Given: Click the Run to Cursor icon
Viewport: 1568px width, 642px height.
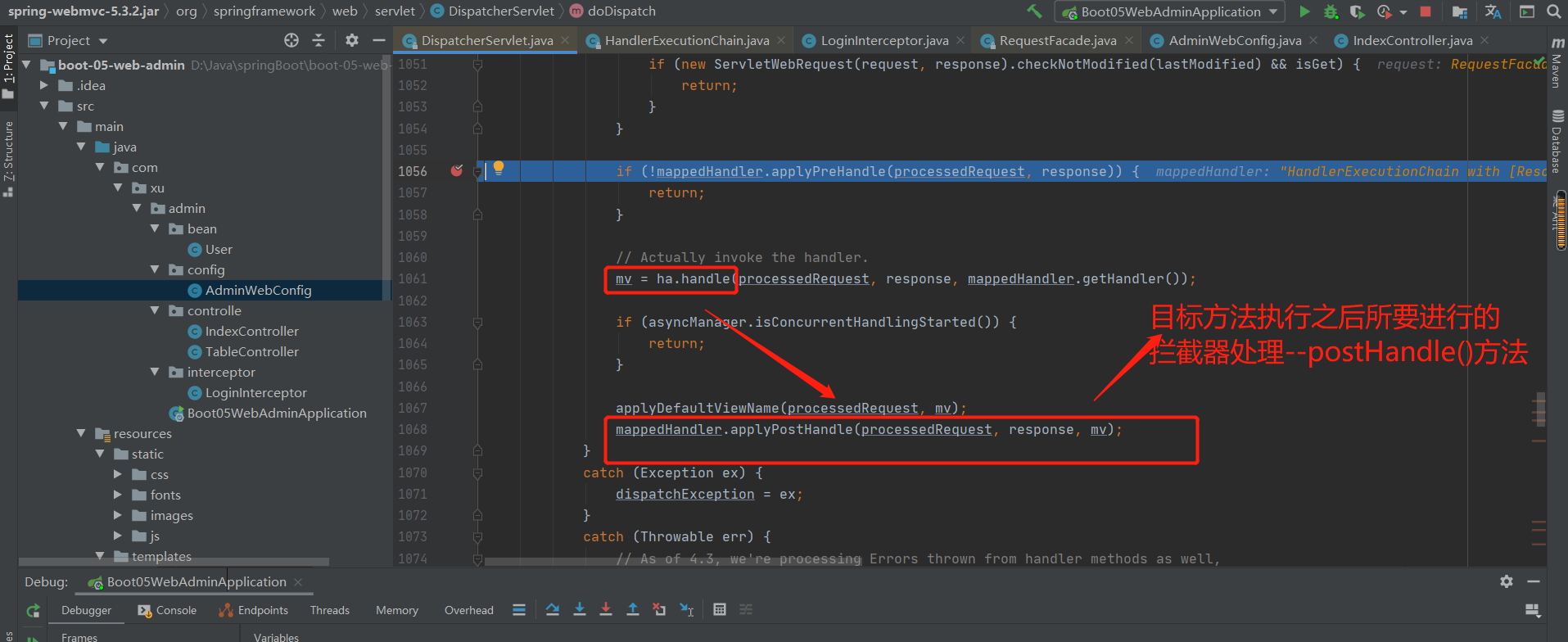Looking at the screenshot, I should [687, 609].
